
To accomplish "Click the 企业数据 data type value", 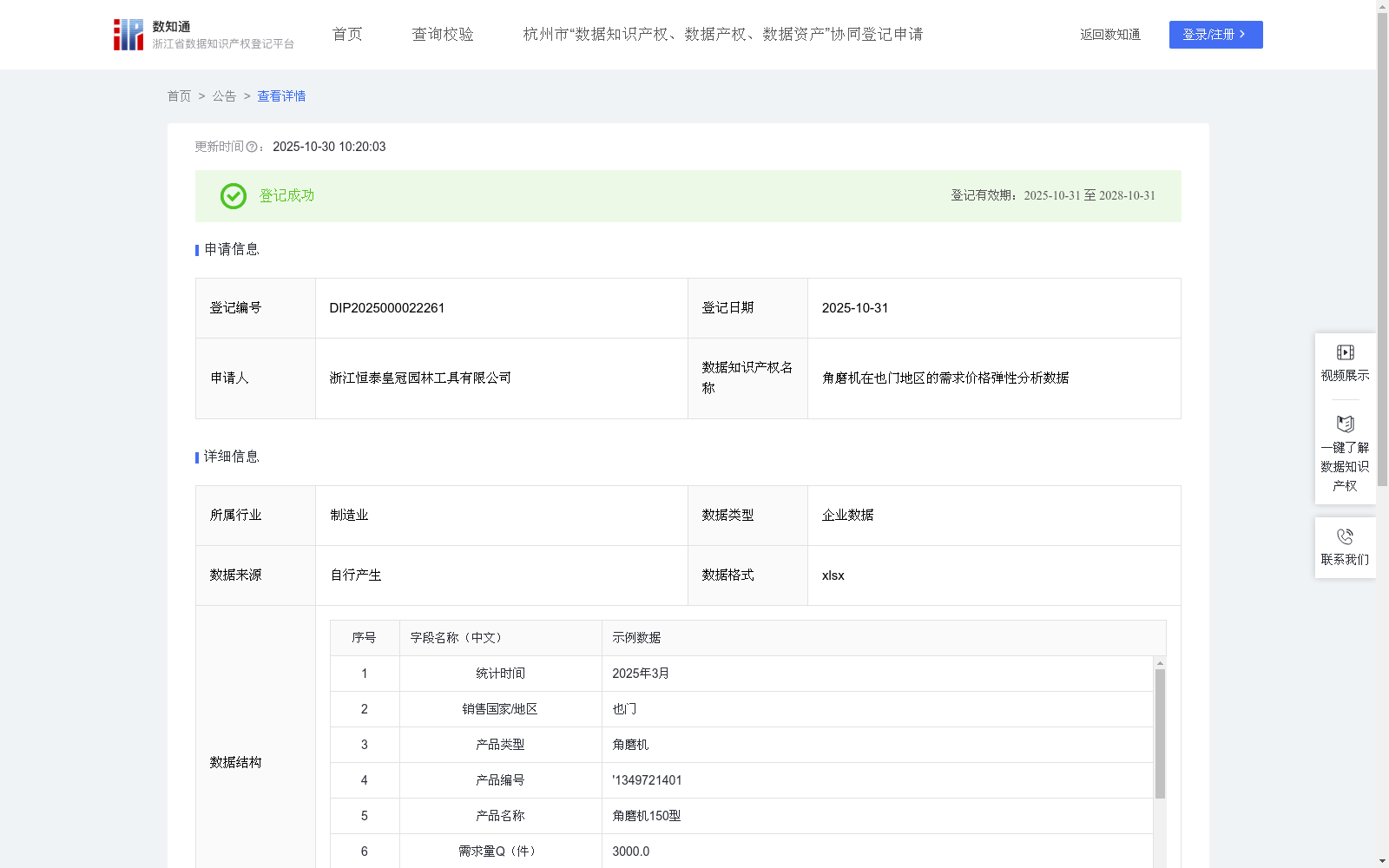I will [848, 516].
